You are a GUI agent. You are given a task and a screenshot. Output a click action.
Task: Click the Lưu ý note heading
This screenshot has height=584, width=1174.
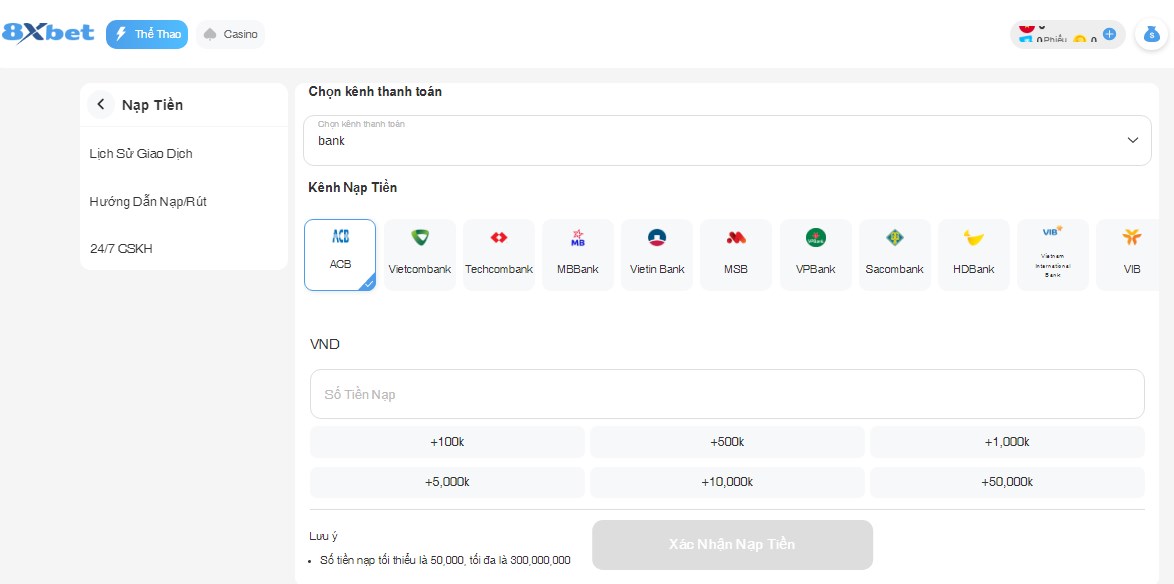pyautogui.click(x=323, y=536)
